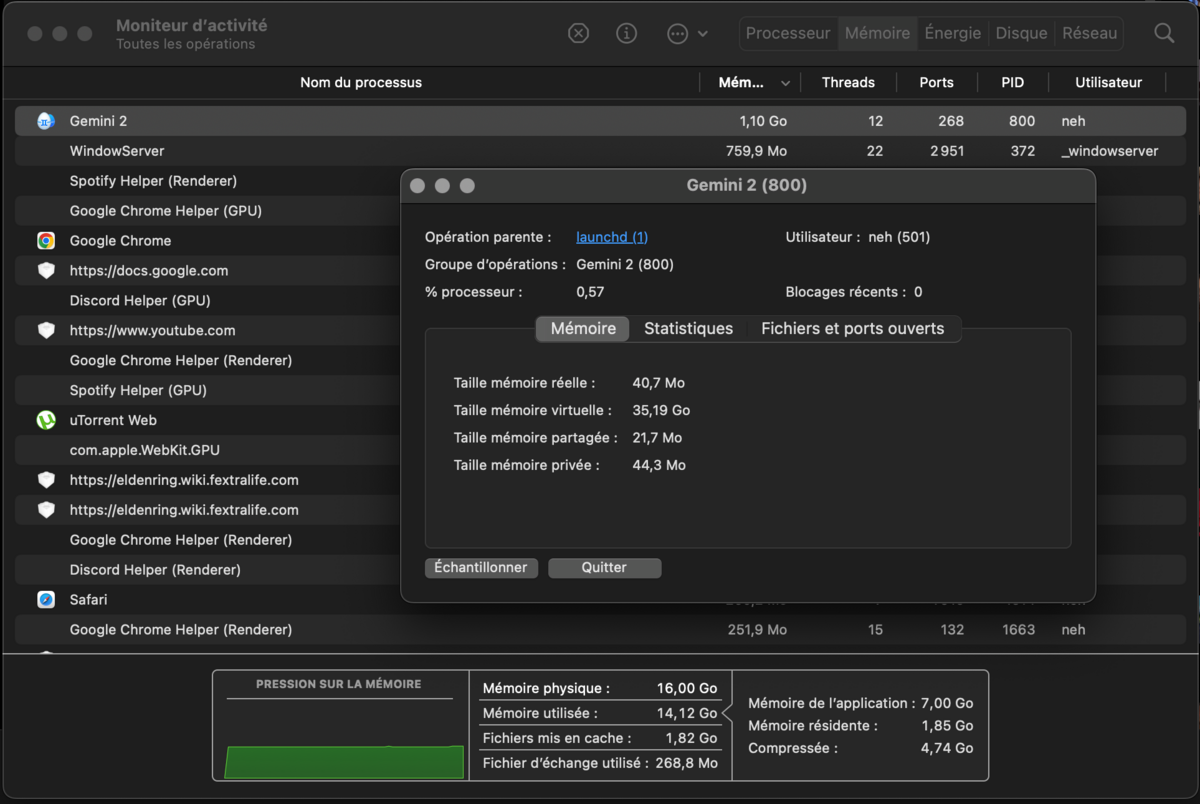Switch to the Processeur tab
The image size is (1200, 804).
pos(788,33)
